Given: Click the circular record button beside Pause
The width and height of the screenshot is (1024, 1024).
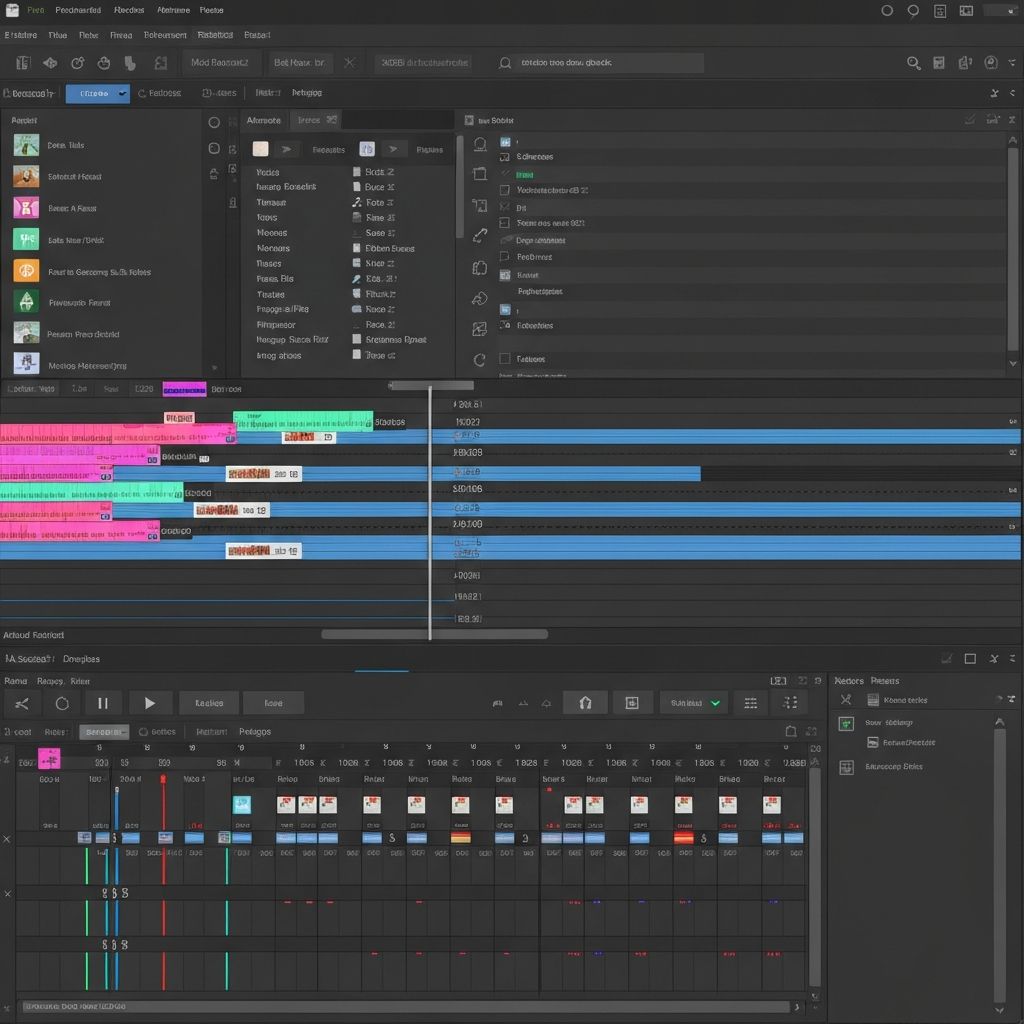Looking at the screenshot, I should 62,703.
